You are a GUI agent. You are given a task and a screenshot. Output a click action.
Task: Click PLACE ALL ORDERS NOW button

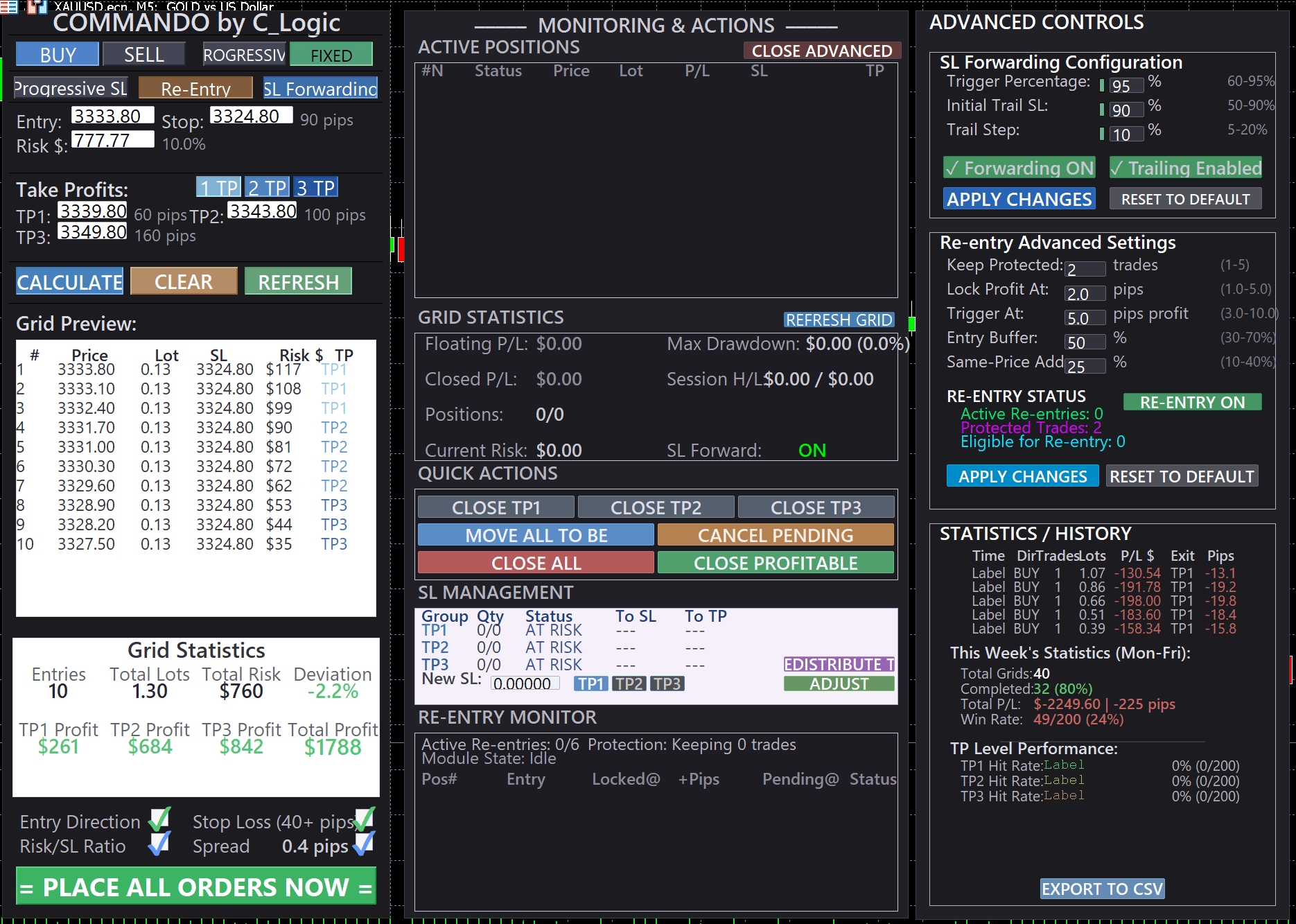196,887
